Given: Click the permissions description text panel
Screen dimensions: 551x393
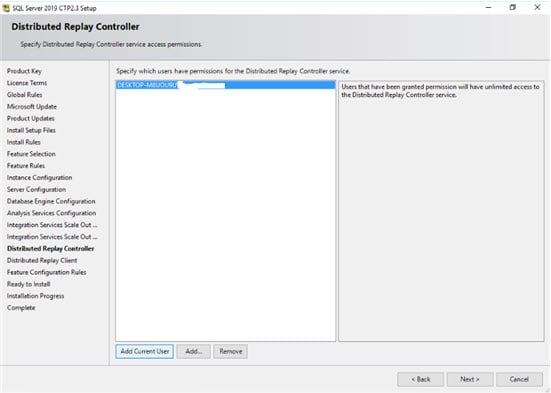Looking at the screenshot, I should 441,211.
